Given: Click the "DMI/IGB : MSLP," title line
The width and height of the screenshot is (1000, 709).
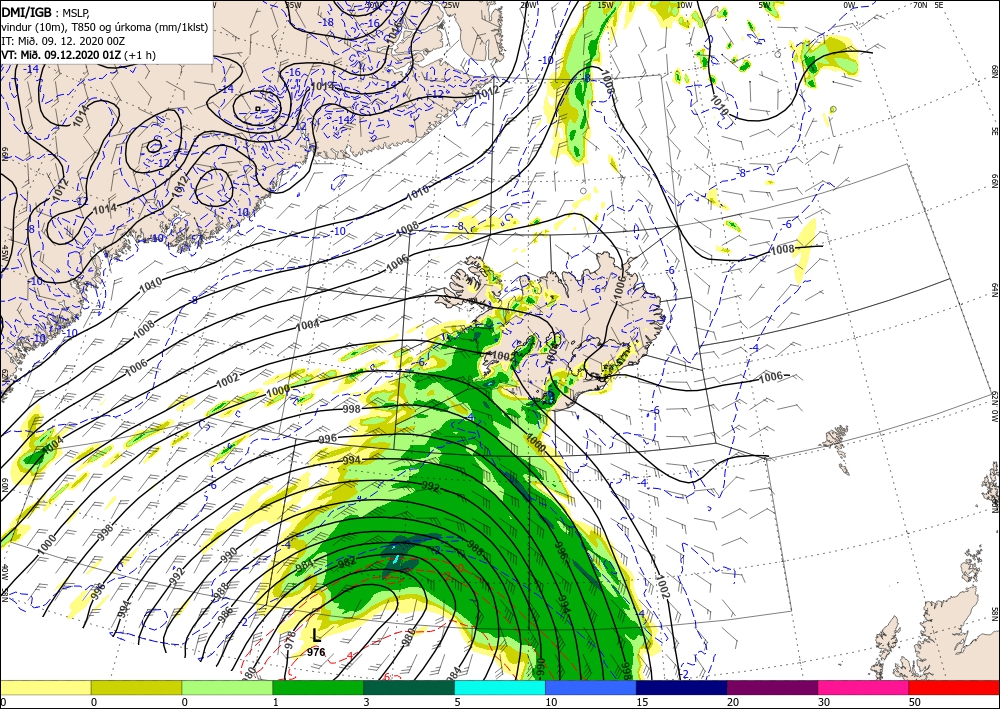Looking at the screenshot, I should 45,11.
